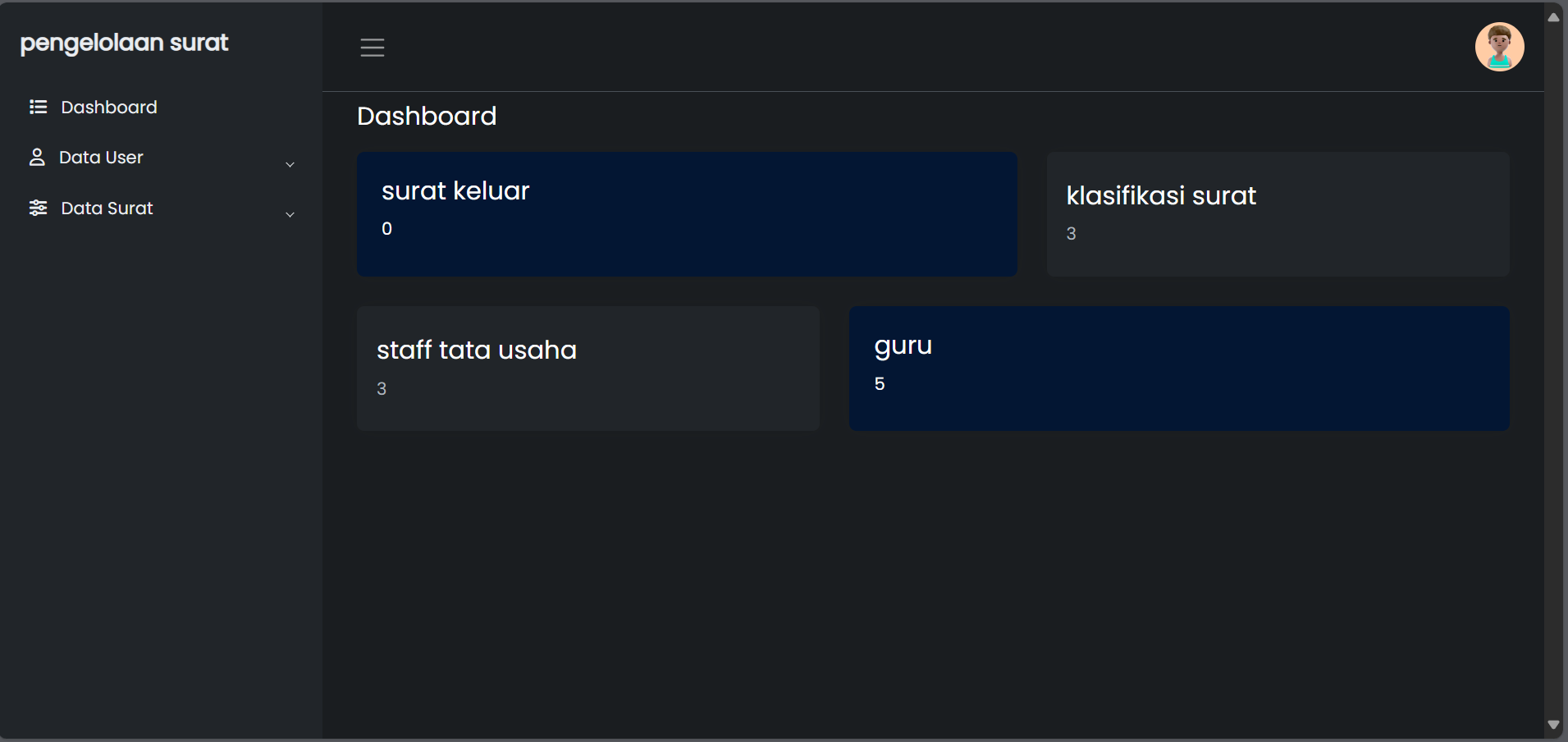
Task: Click the scrollbar down arrow
Action: [x=1553, y=725]
